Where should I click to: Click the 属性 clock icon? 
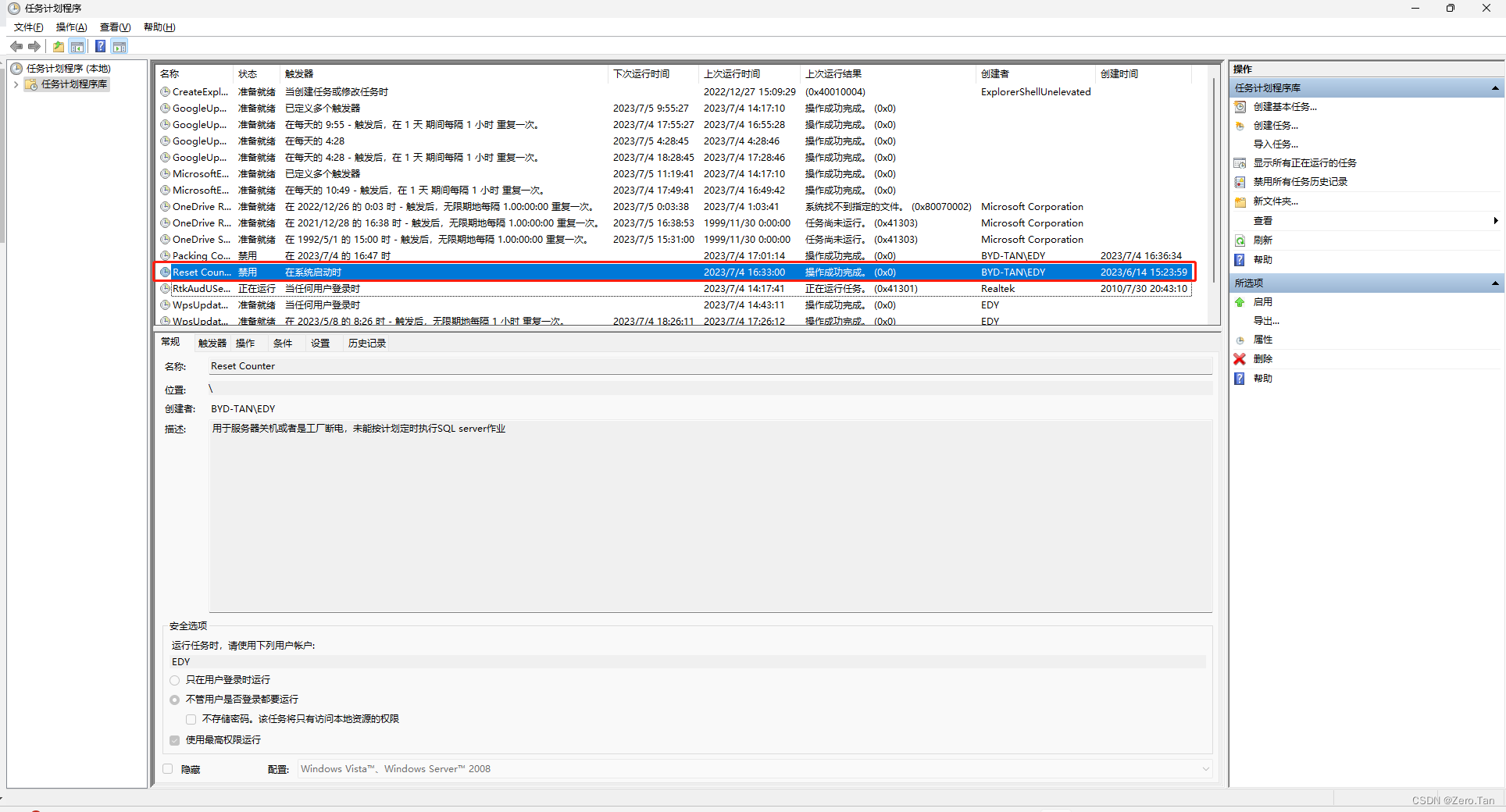tap(1240, 340)
